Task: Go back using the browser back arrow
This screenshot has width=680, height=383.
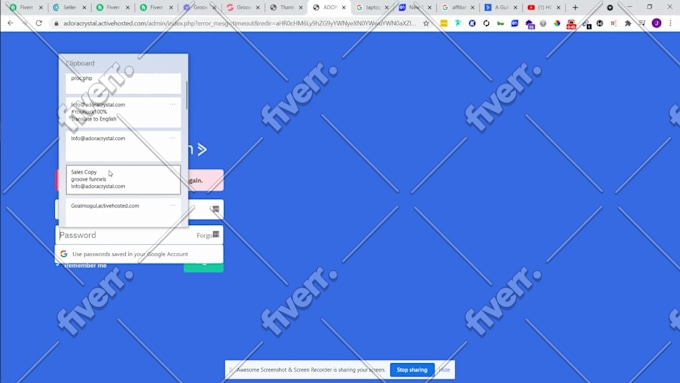Action: [10, 23]
